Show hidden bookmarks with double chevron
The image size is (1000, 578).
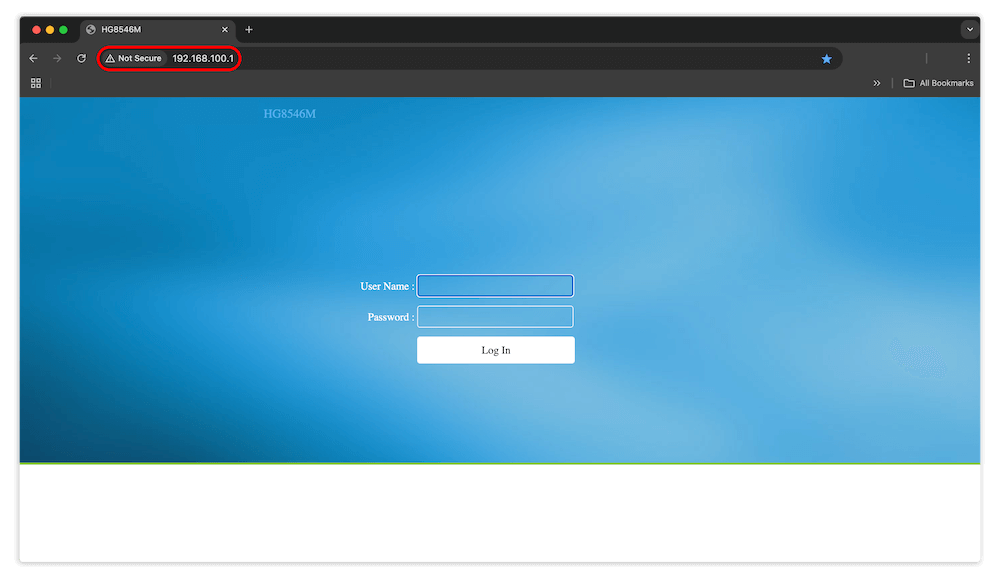tap(876, 83)
